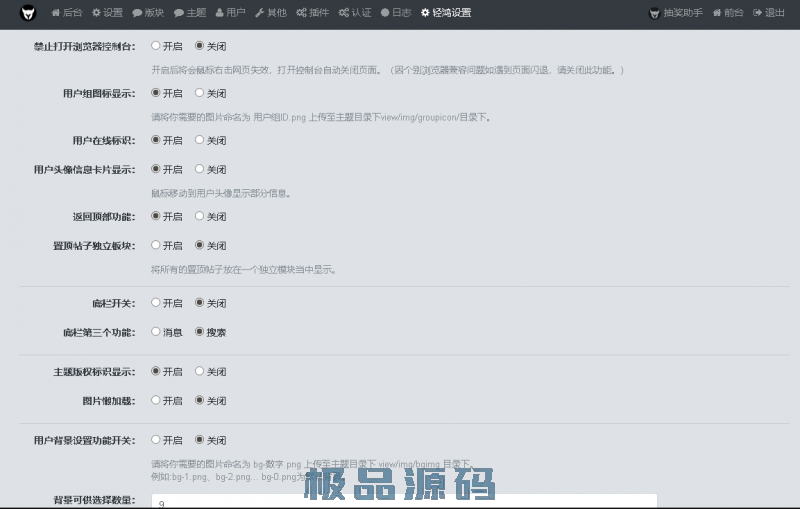Click the person icon beside 用户
The width and height of the screenshot is (800, 509).
[220, 13]
